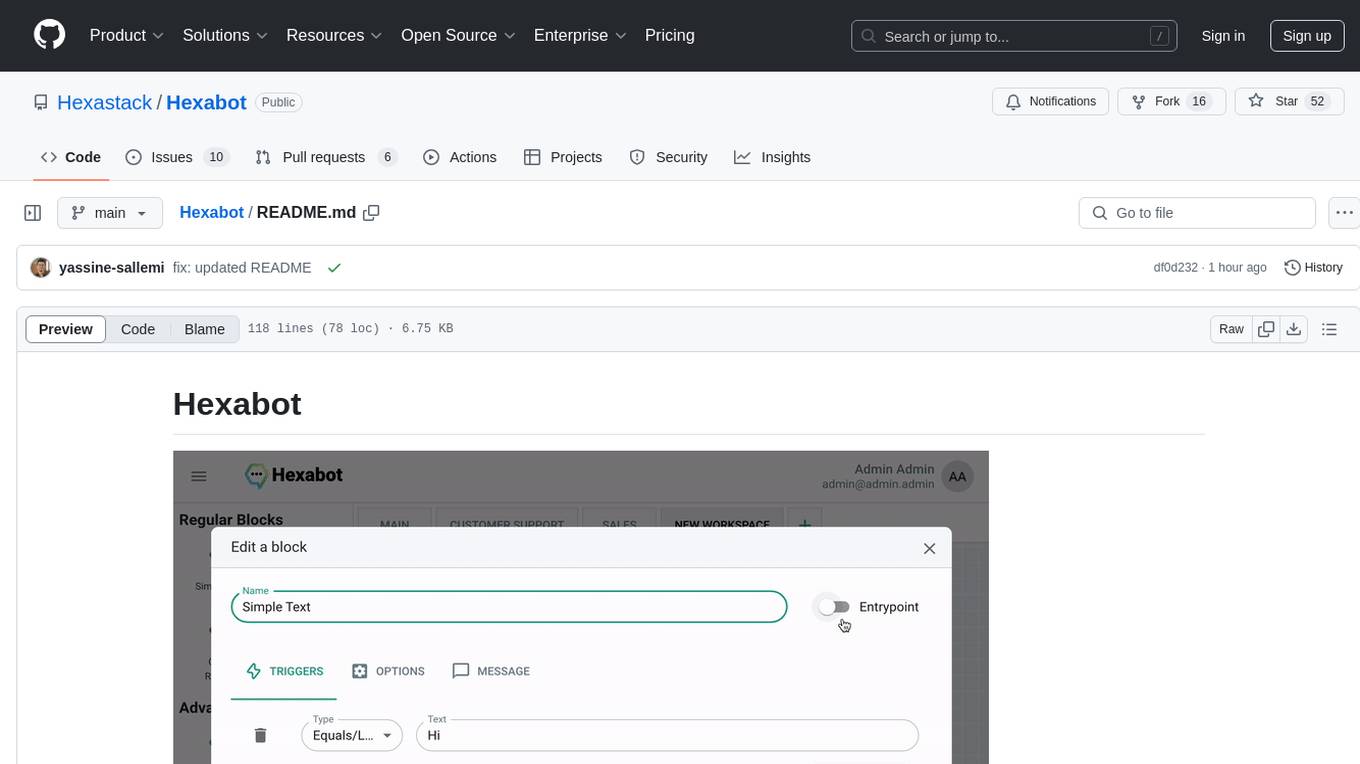Focus the Go to file field

1197,213
